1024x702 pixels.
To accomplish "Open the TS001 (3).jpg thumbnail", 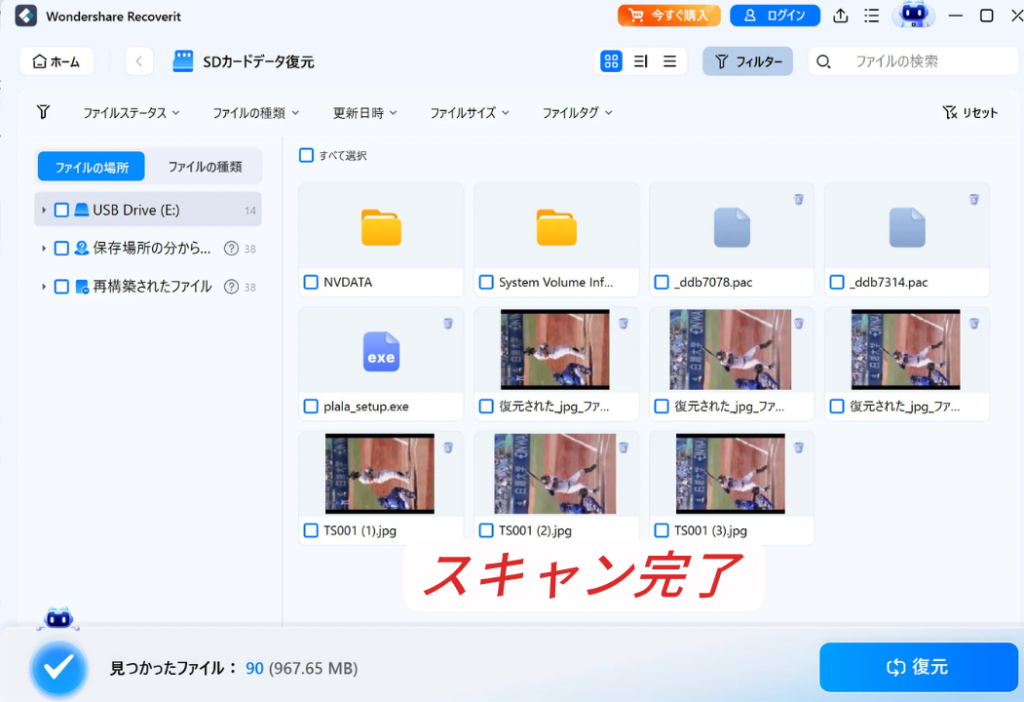I will [x=730, y=474].
